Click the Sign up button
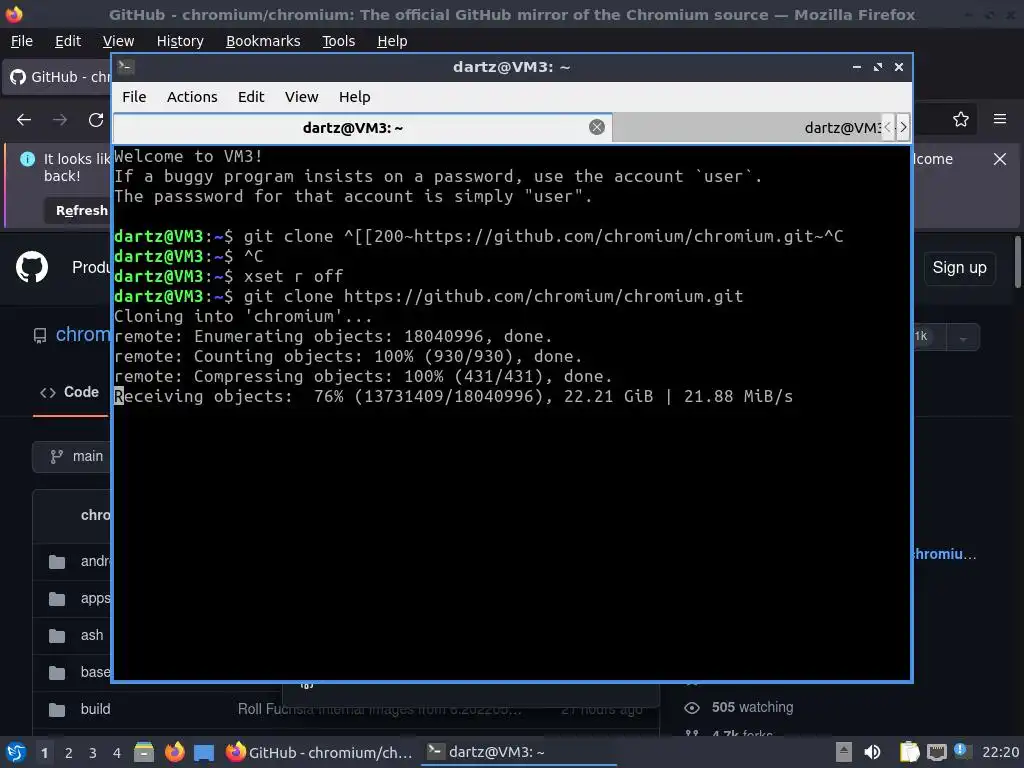 pos(959,268)
